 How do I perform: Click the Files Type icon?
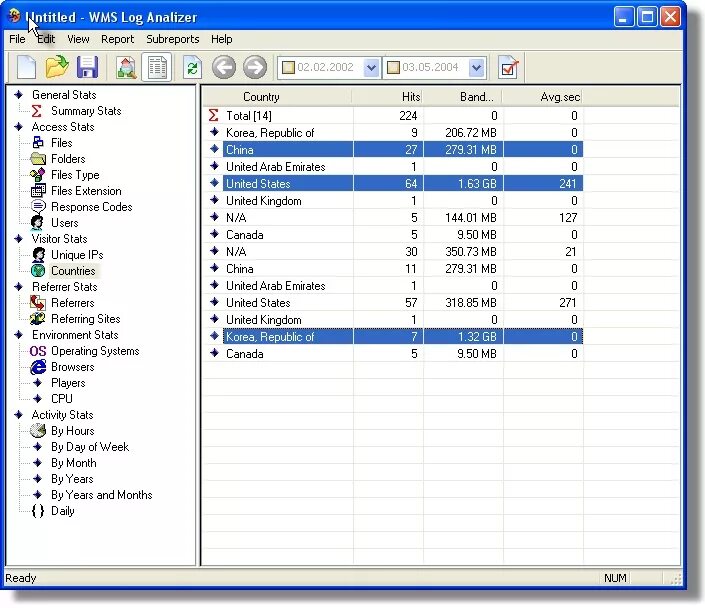38,174
